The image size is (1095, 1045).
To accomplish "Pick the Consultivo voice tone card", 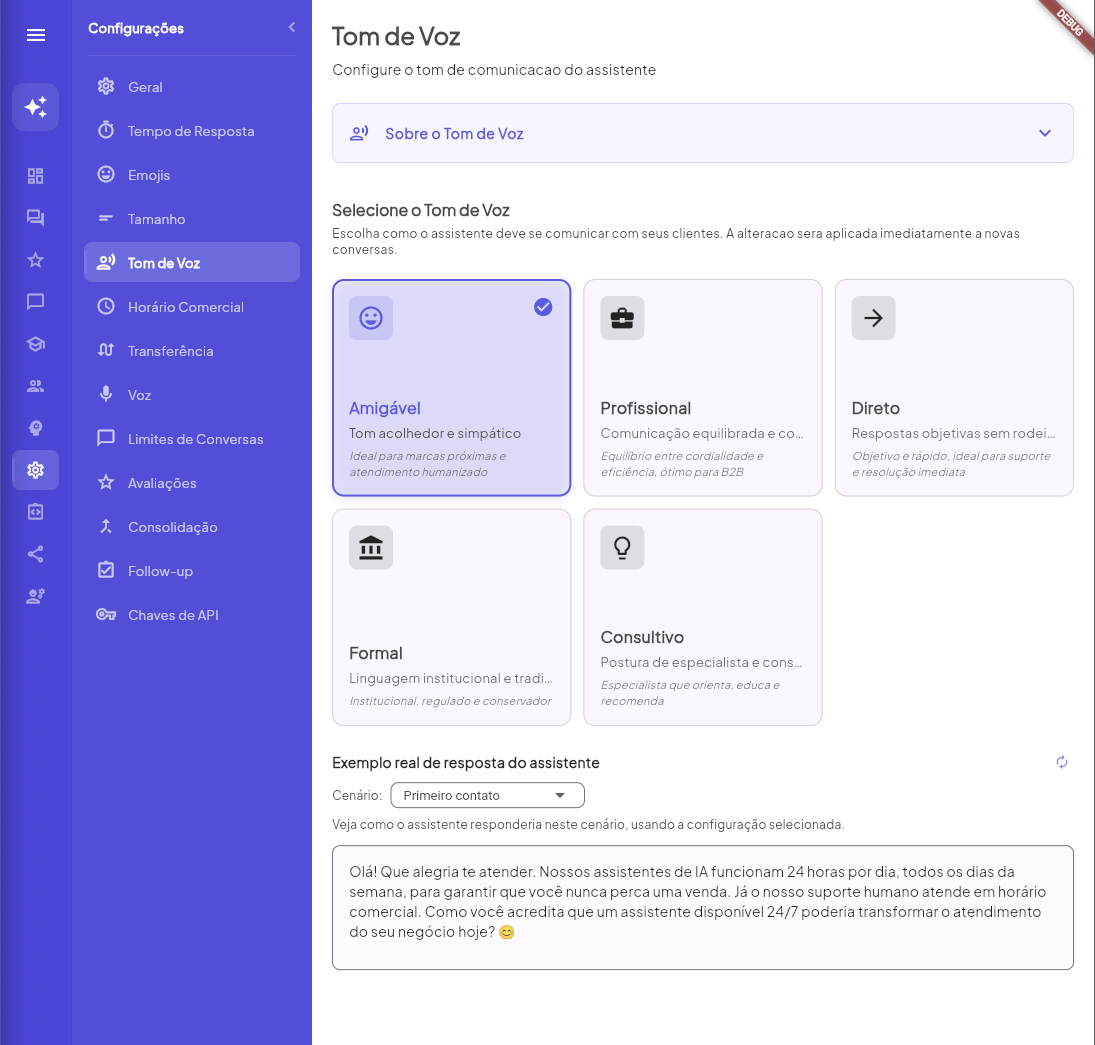I will [702, 617].
